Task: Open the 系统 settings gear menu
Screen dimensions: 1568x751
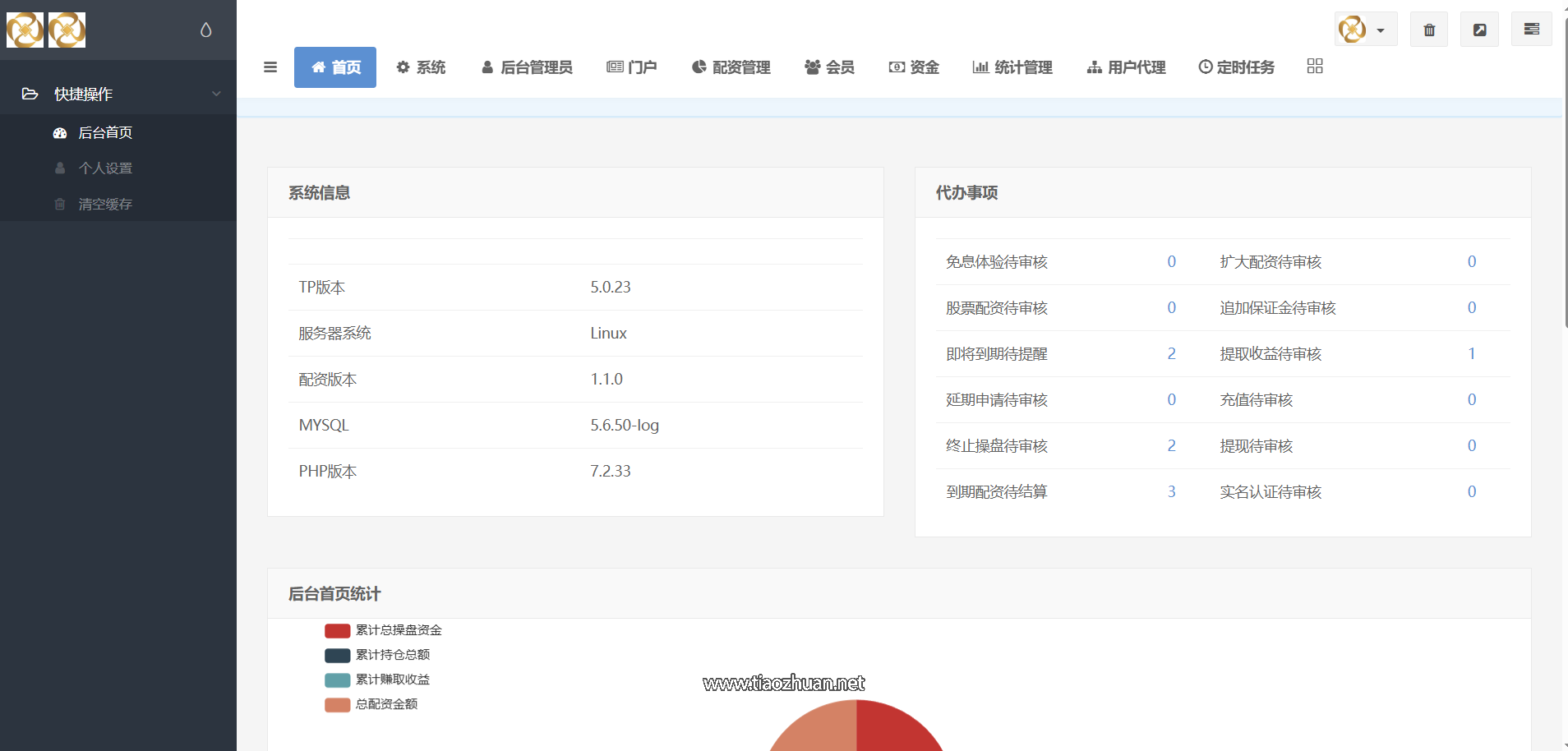Action: pos(403,67)
